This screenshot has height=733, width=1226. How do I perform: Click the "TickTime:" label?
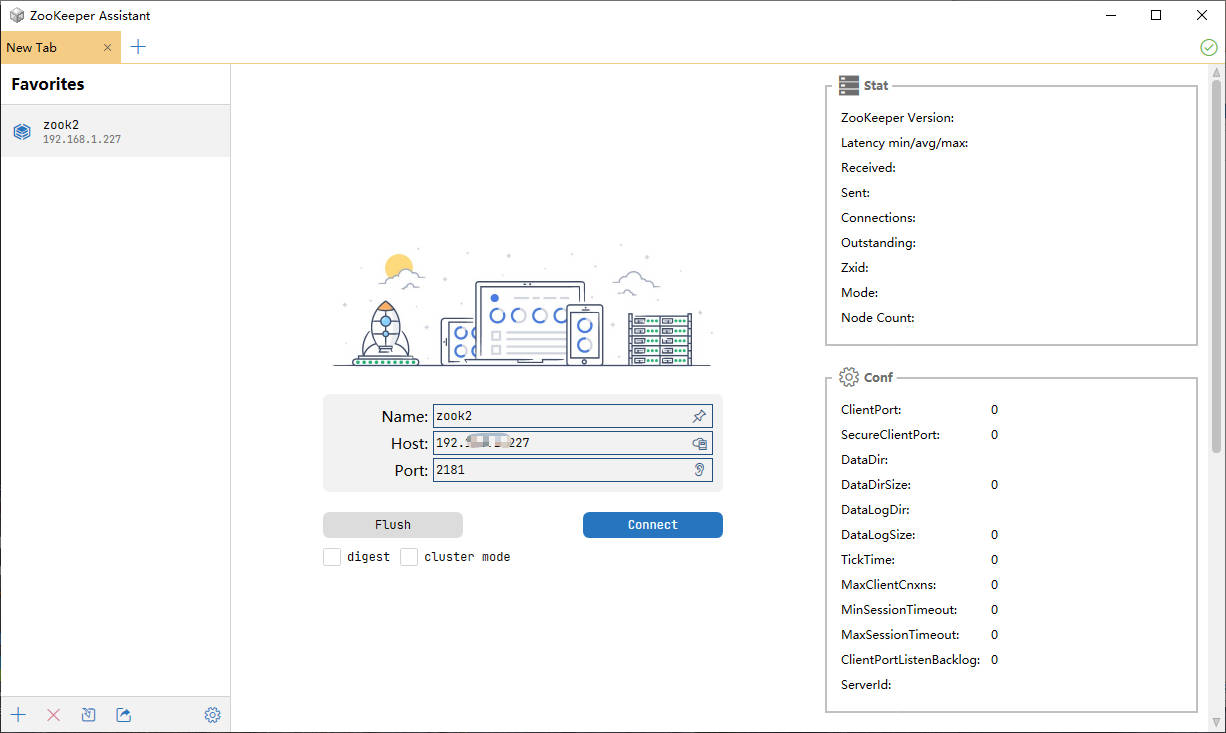pyautogui.click(x=868, y=560)
